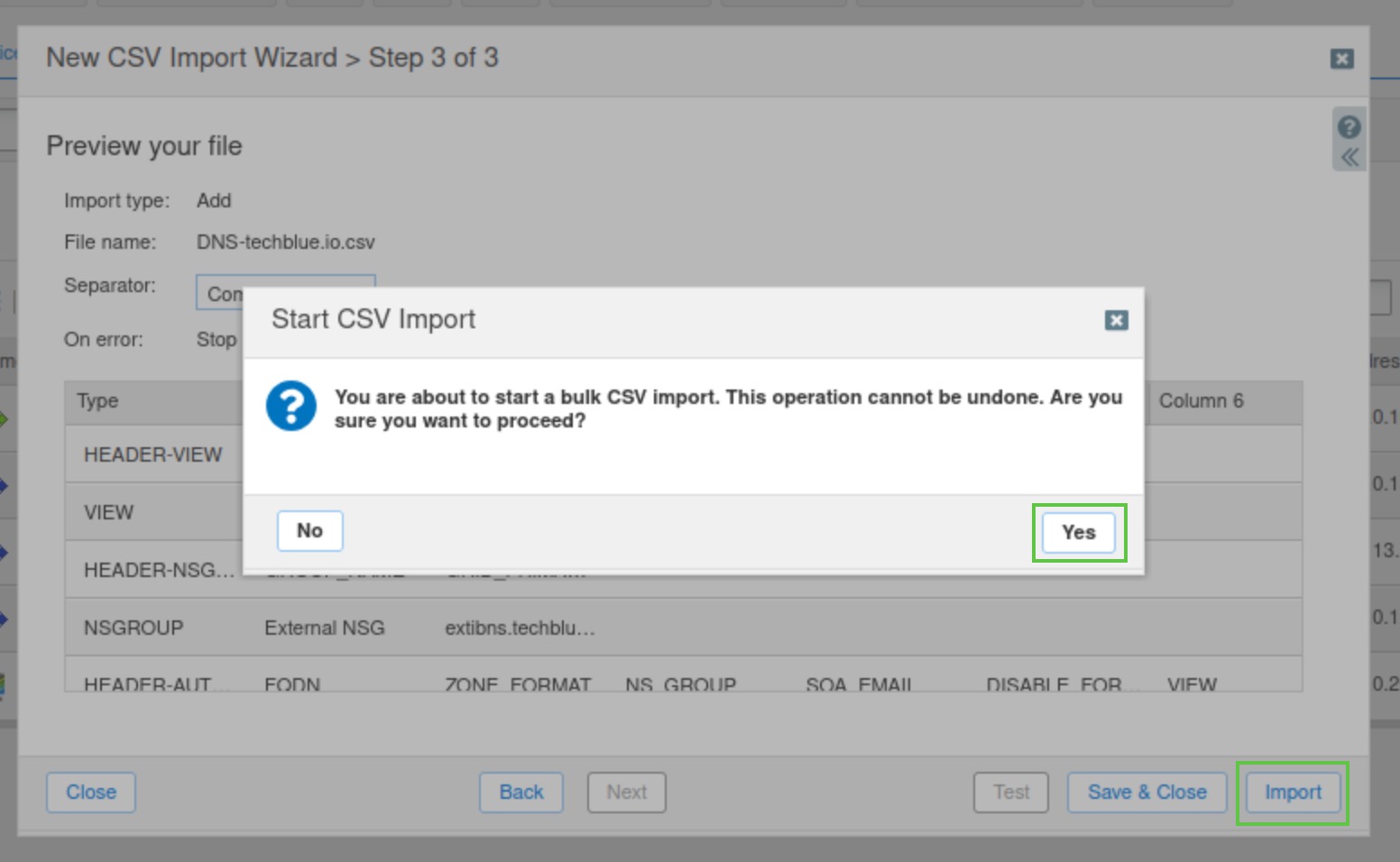Dismiss the Start CSV Import dialog

[x=1116, y=320]
